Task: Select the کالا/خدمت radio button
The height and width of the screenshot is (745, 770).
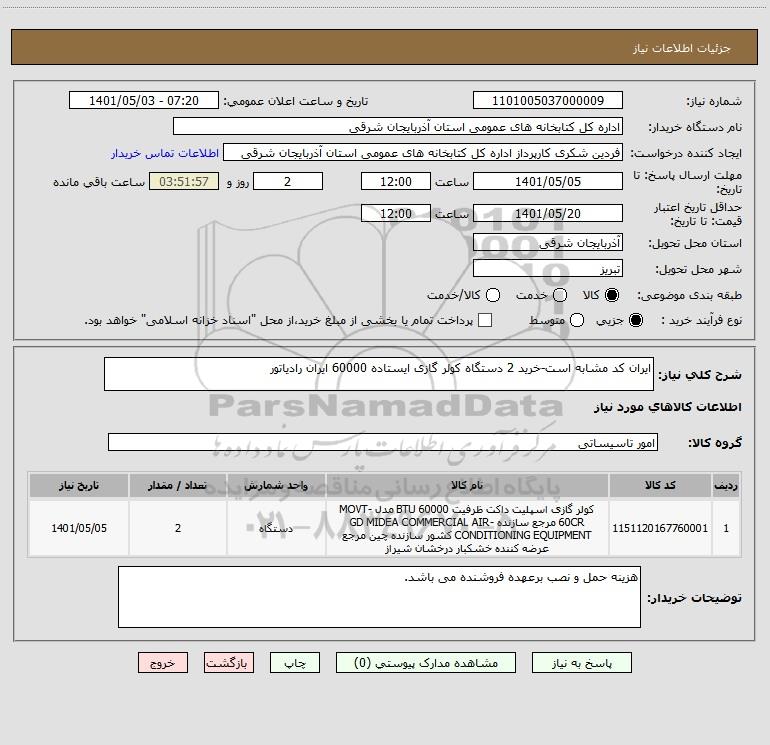Action: [493, 295]
